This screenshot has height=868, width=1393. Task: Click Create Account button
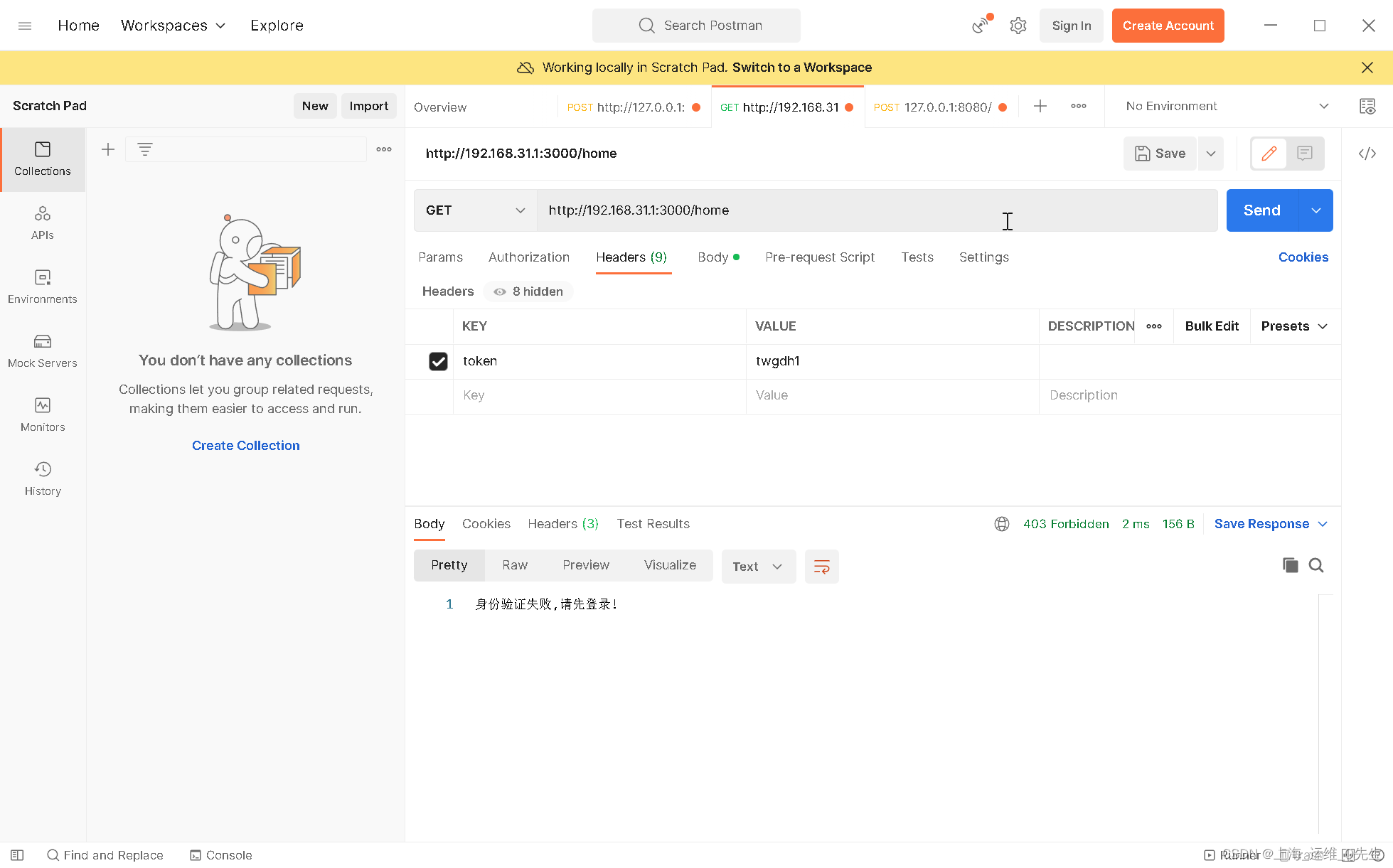[x=1168, y=26]
